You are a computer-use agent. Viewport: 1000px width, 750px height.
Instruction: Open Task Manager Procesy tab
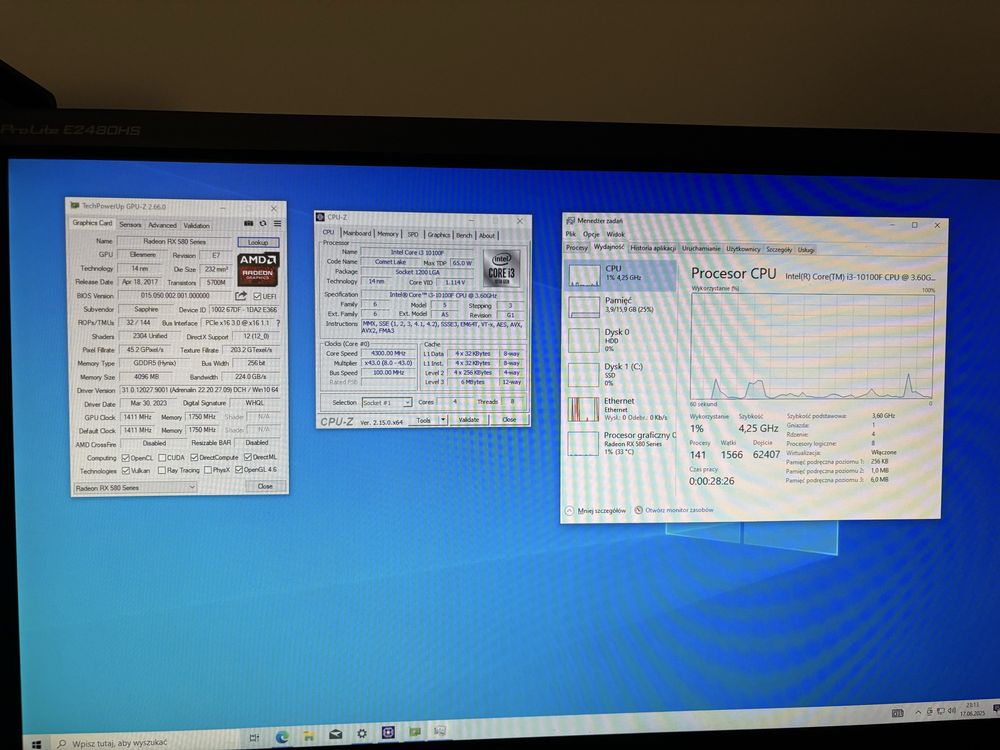[577, 247]
